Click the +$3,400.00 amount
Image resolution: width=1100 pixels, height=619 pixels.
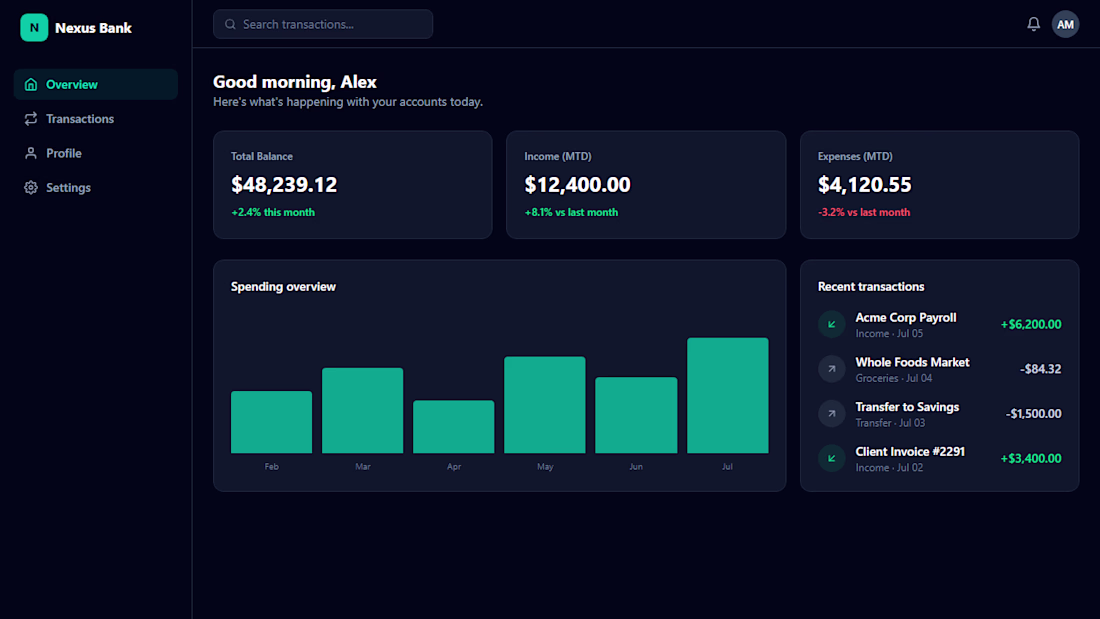pyautogui.click(x=1031, y=458)
